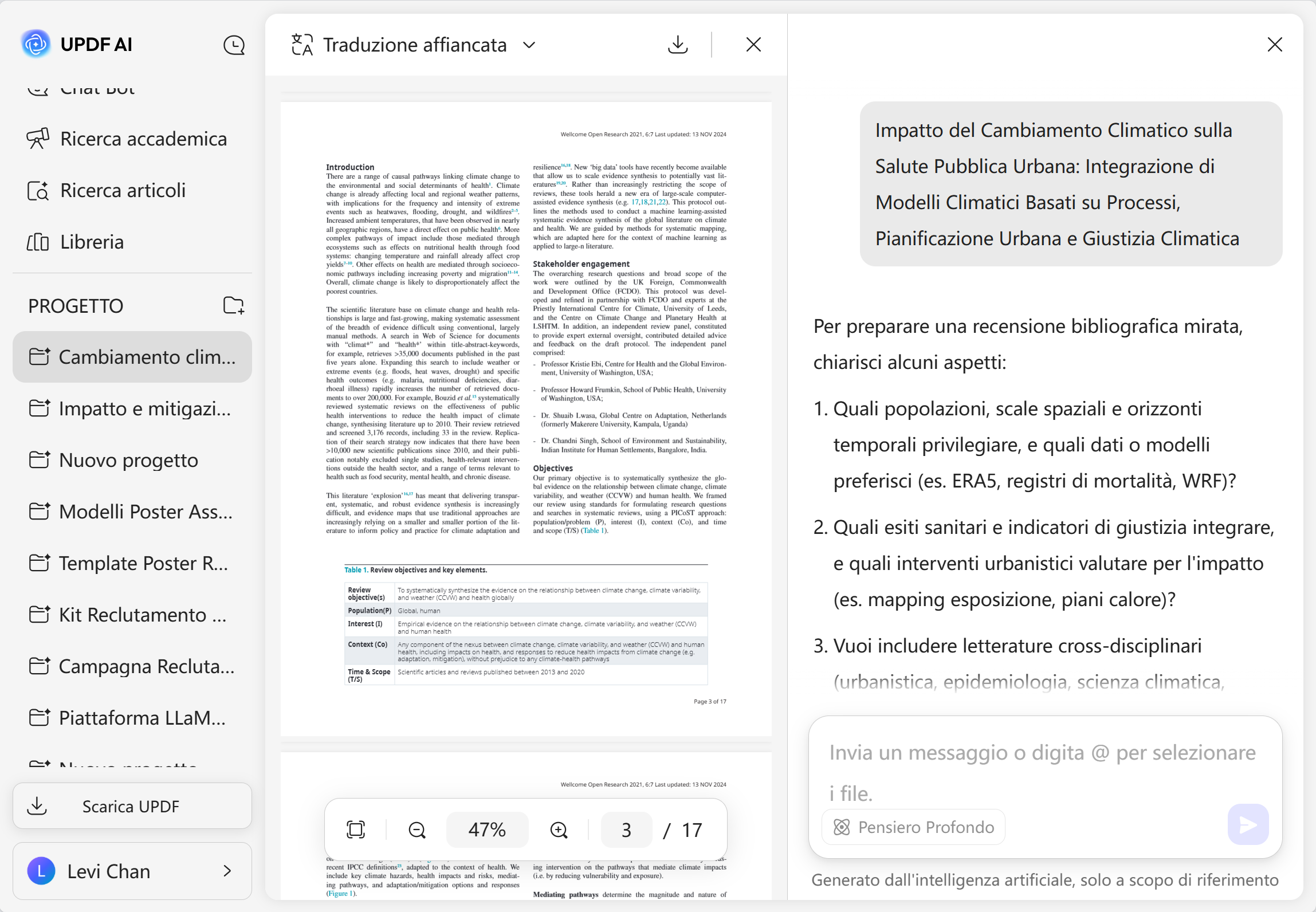Click the download translation icon
The image size is (1316, 912).
678,45
